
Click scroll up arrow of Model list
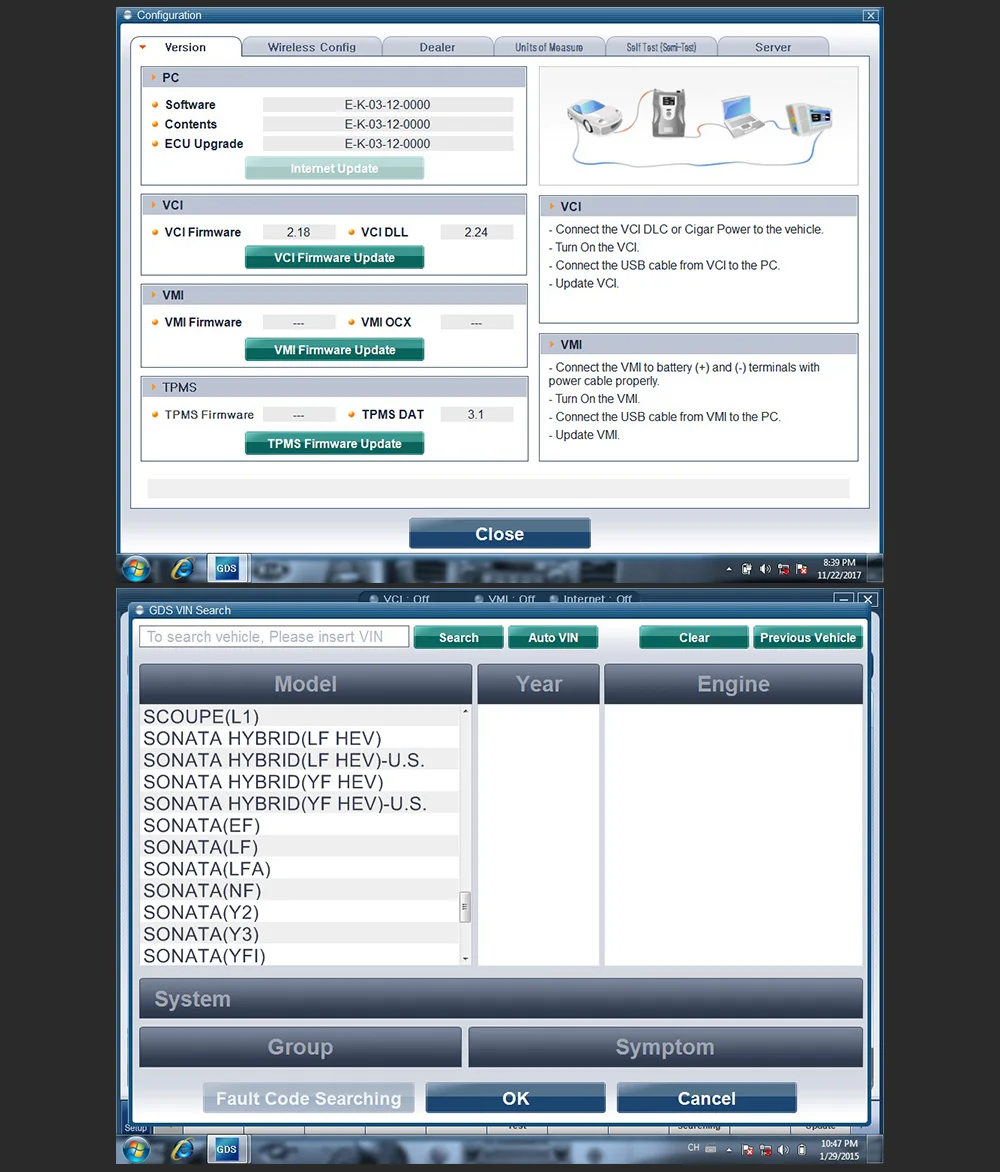pyautogui.click(x=465, y=712)
